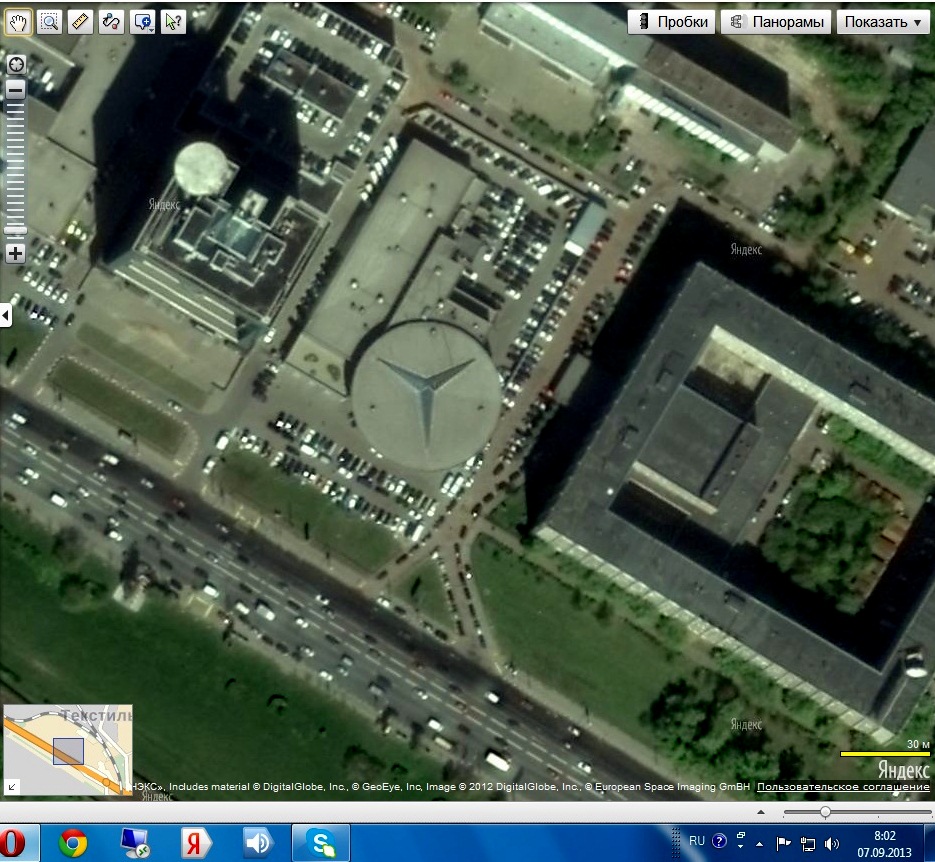The height and width of the screenshot is (862, 935).
Task: Choose the ruler distance measuring tool
Action: (80, 22)
